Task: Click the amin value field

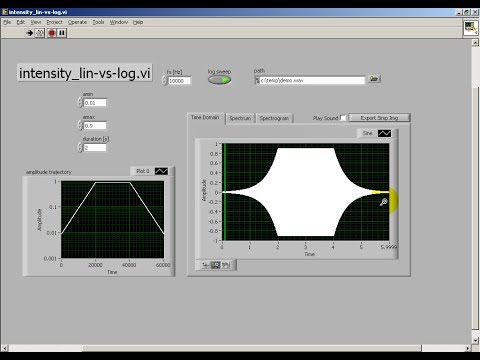Action: pos(95,103)
